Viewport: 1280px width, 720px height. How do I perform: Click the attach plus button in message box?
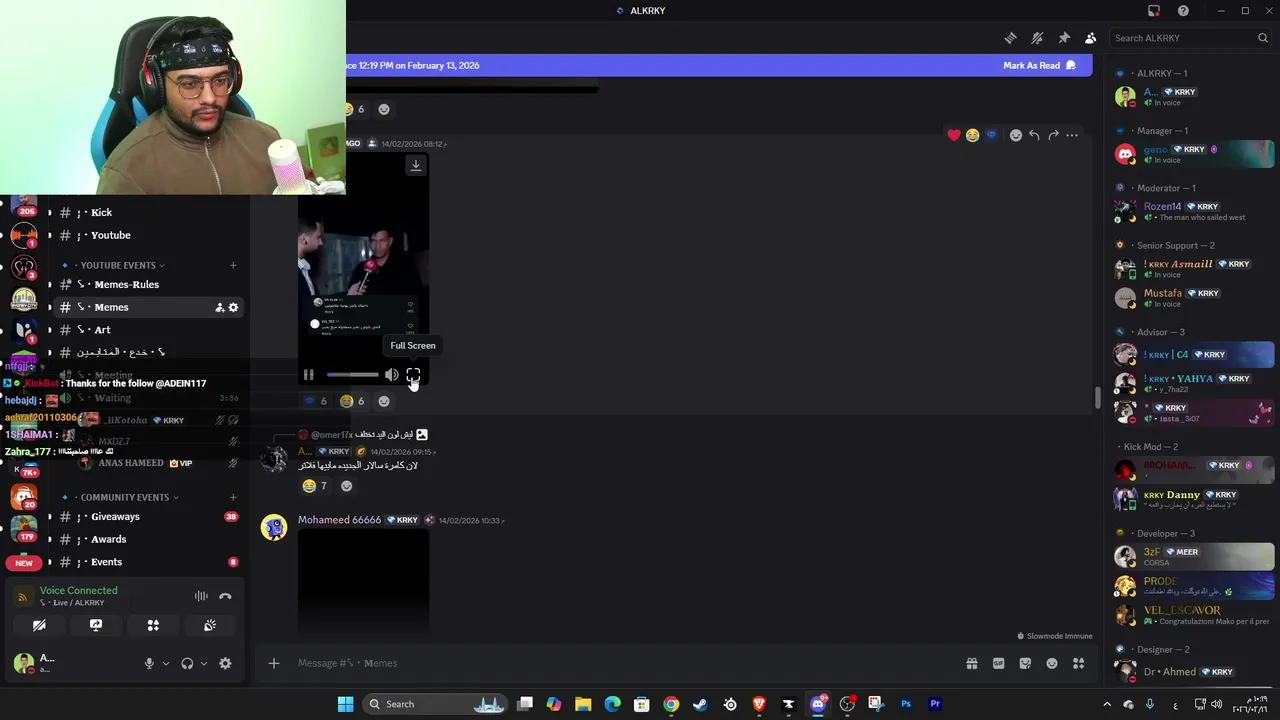point(273,663)
